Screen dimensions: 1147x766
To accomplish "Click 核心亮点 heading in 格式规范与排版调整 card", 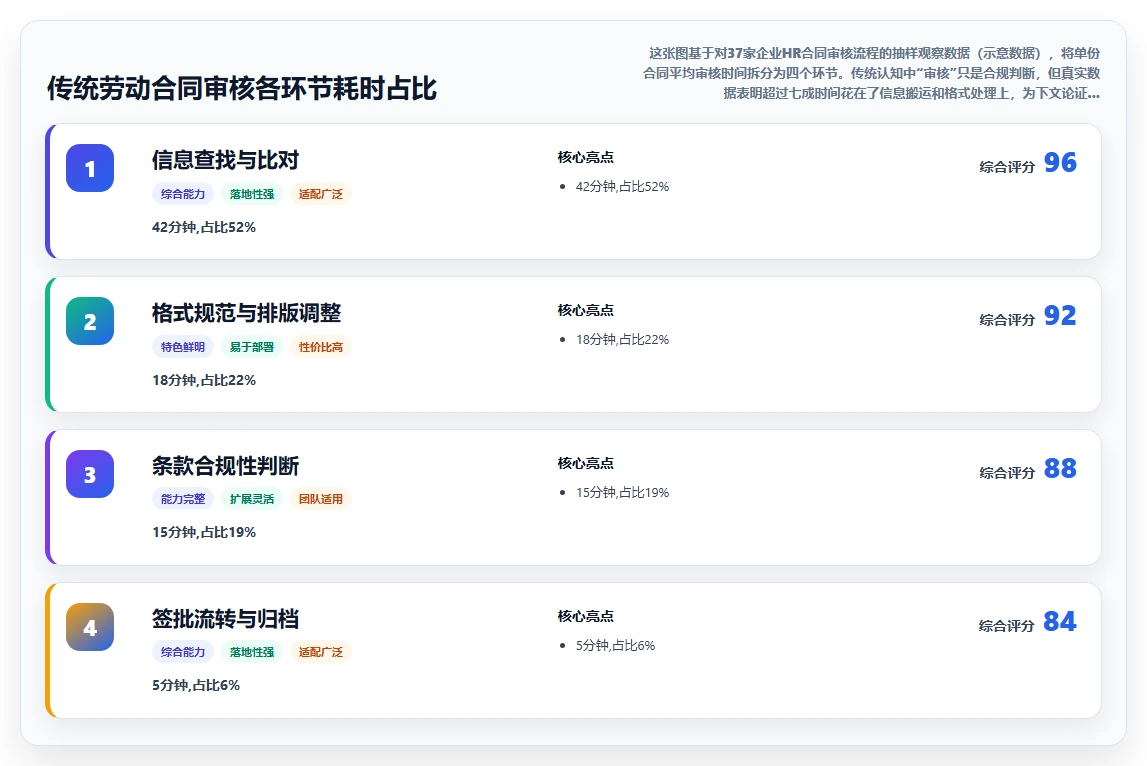I will [x=585, y=310].
